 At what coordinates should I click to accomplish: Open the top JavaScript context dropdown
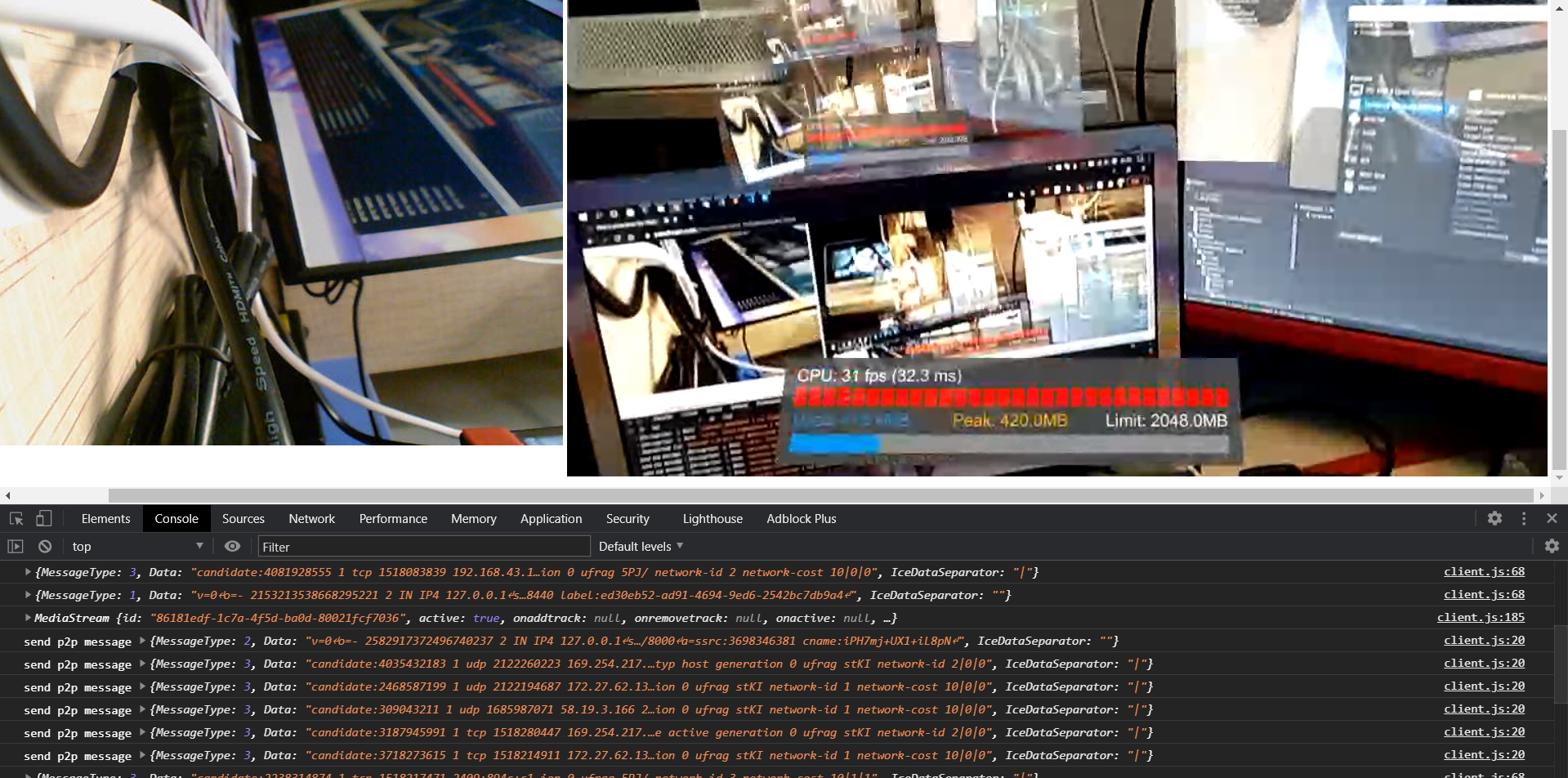point(136,546)
